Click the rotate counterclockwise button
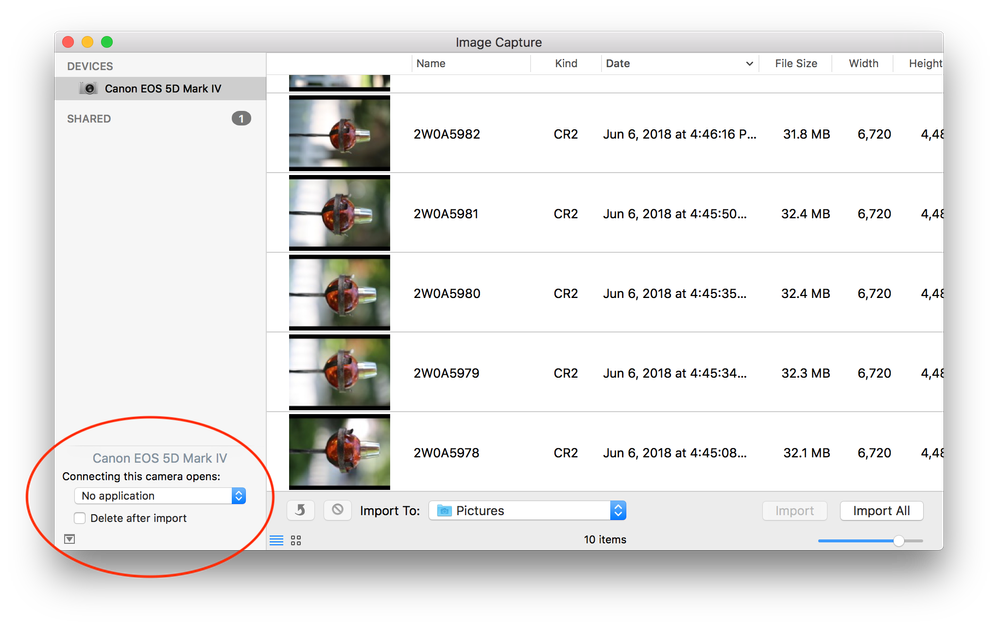The image size is (998, 628). (301, 510)
